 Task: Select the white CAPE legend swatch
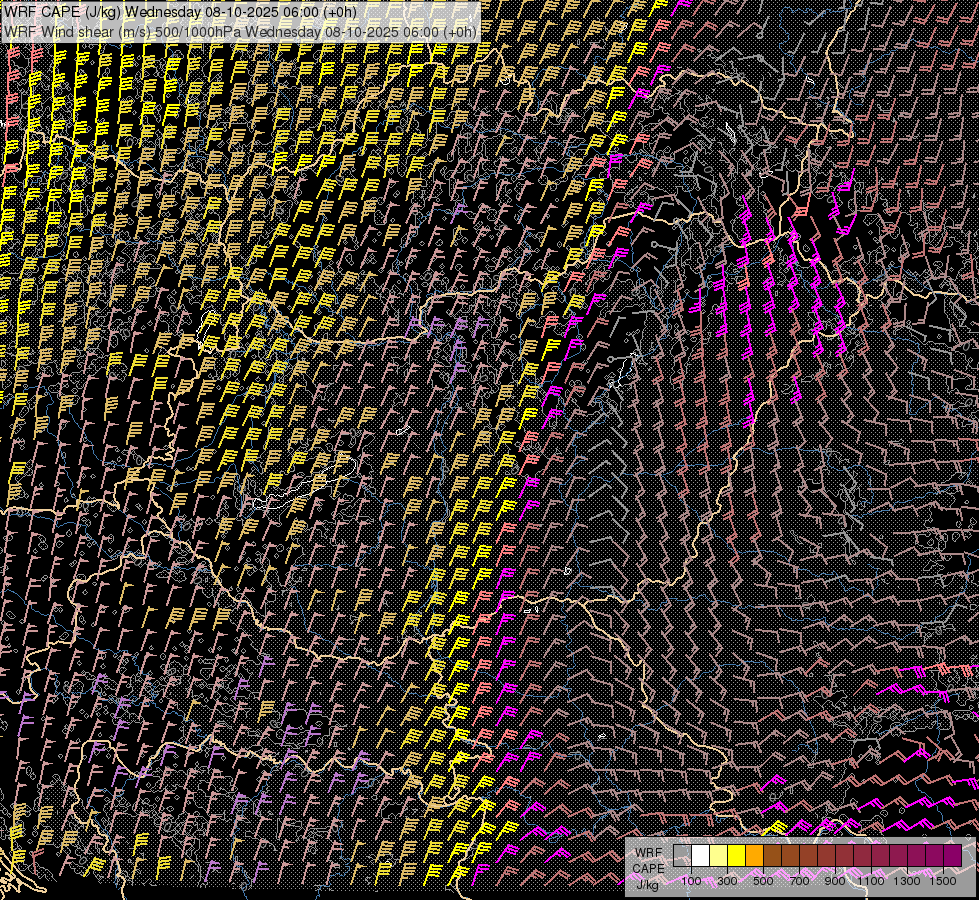pos(701,855)
